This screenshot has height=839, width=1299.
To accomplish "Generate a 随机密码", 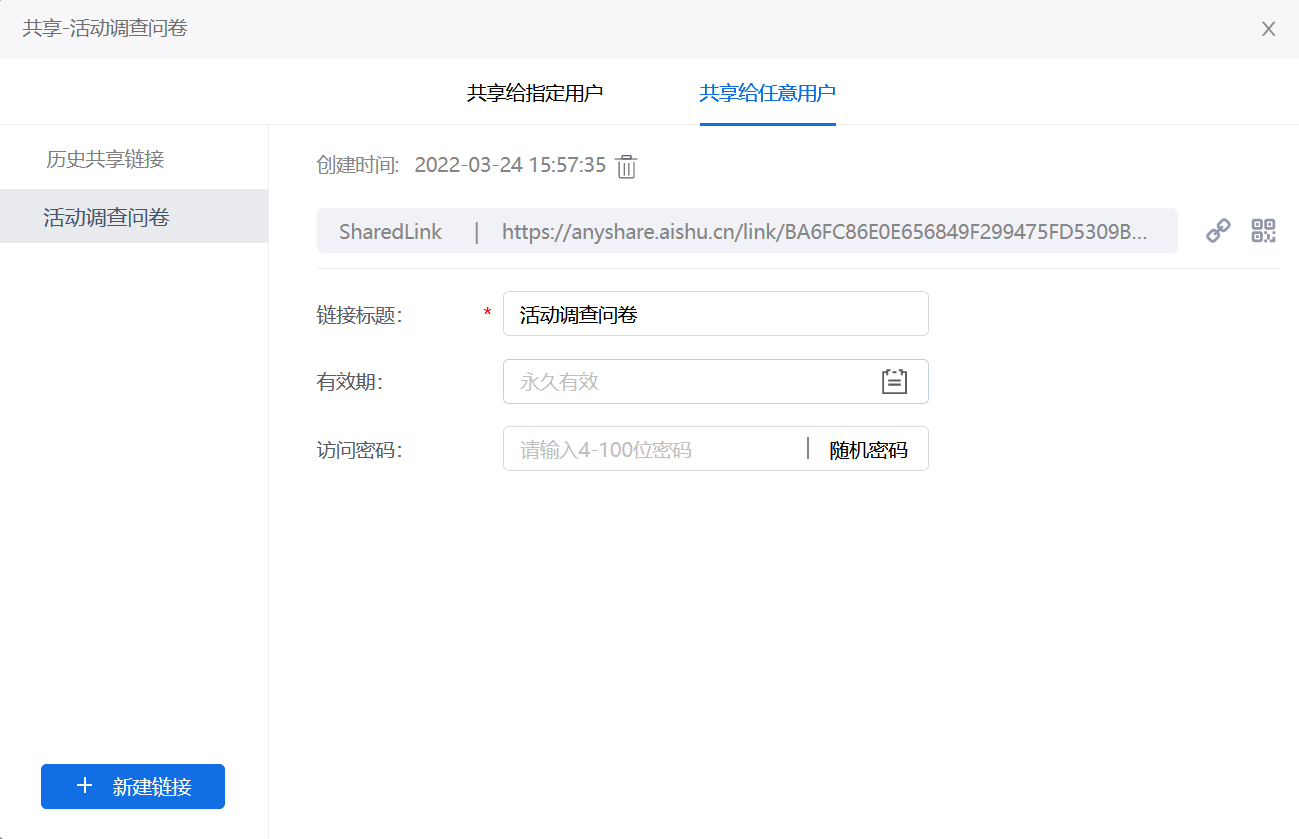I will (x=869, y=449).
